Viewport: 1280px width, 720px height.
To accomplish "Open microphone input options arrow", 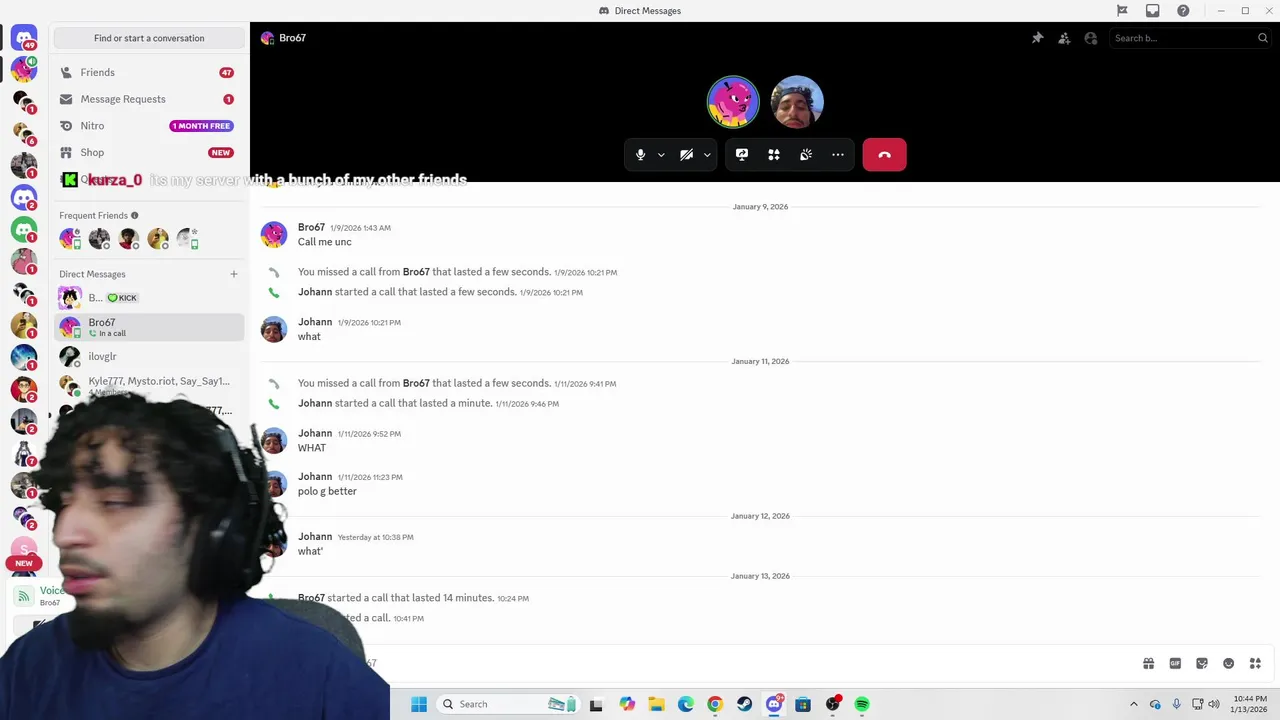I will pos(661,155).
